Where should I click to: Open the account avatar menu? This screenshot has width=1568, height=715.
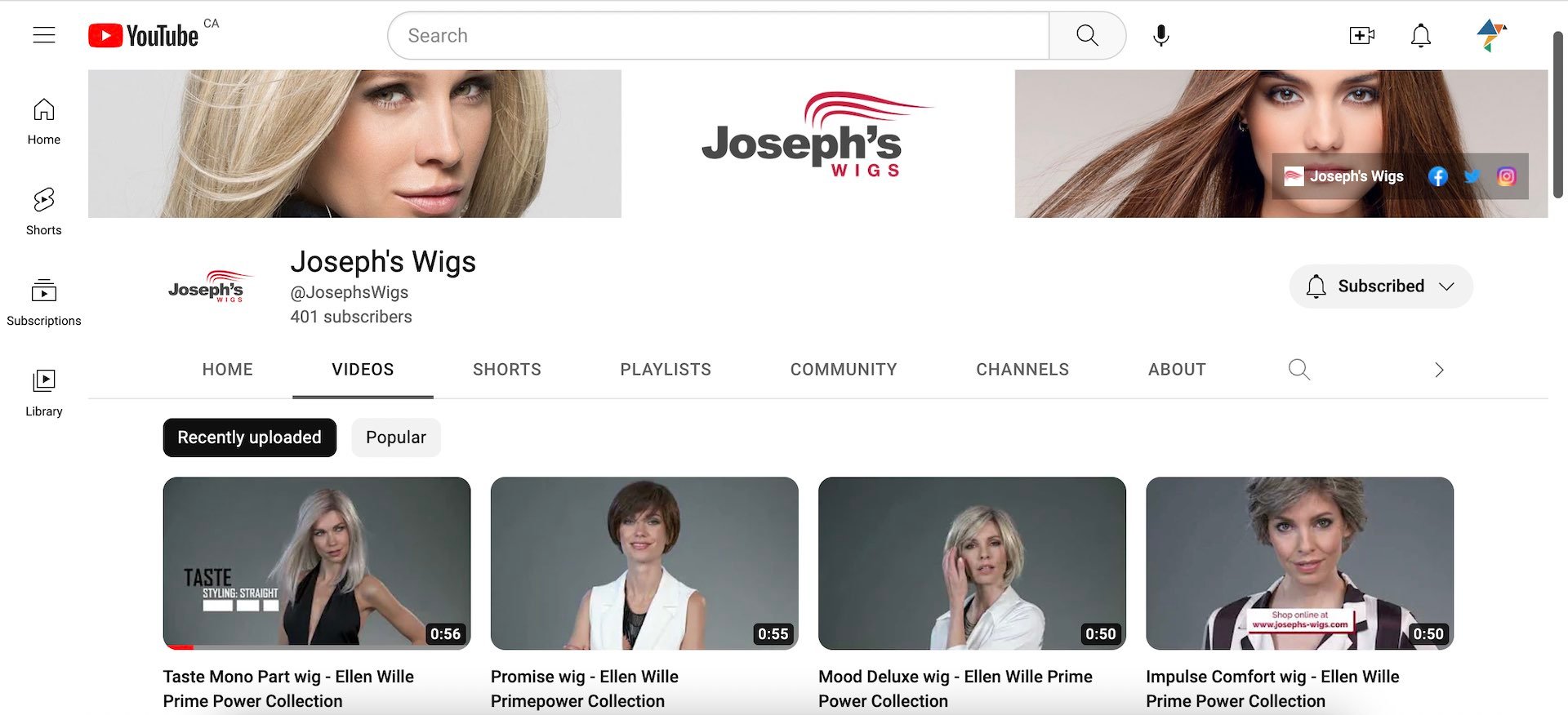[x=1491, y=35]
